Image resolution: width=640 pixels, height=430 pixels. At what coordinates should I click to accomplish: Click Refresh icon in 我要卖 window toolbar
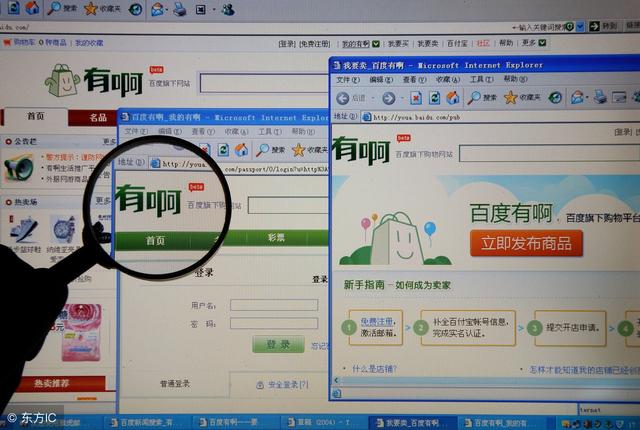pos(435,98)
